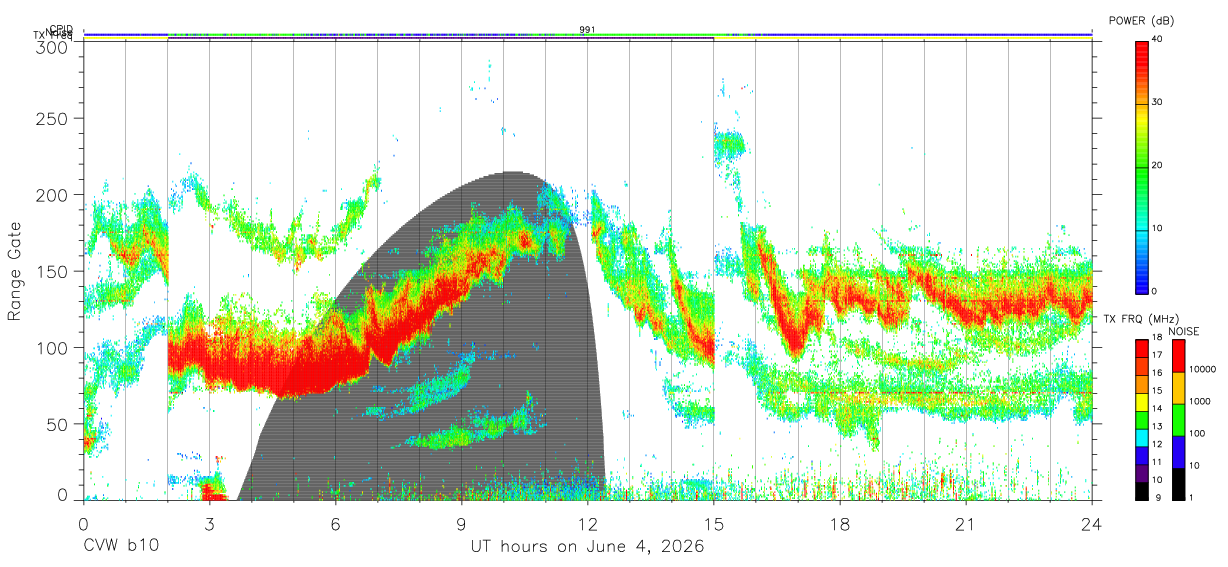The width and height of the screenshot is (1228, 567).
Task: Click x-axis tick label "12"
Action: (588, 524)
